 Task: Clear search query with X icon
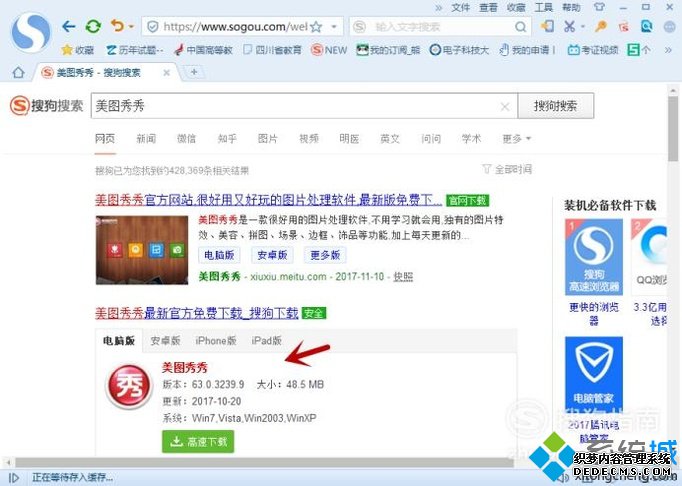(505, 106)
